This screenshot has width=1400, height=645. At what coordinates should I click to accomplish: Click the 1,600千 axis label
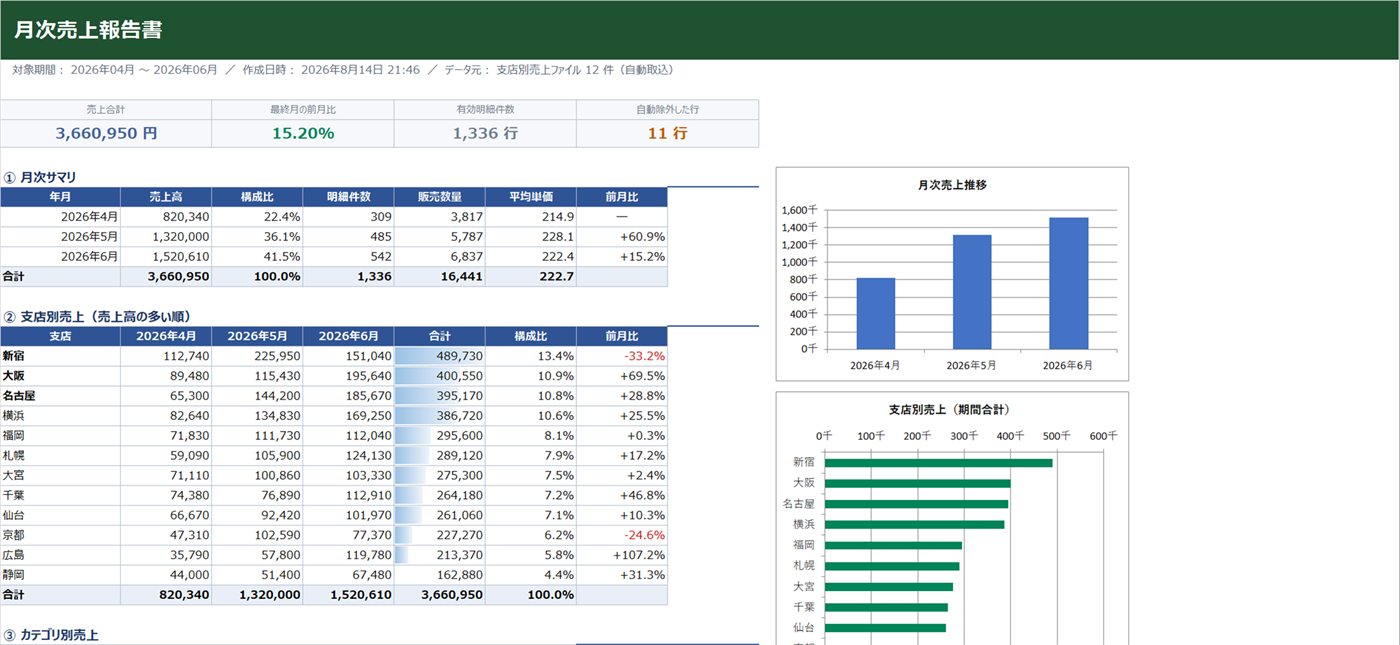click(798, 210)
